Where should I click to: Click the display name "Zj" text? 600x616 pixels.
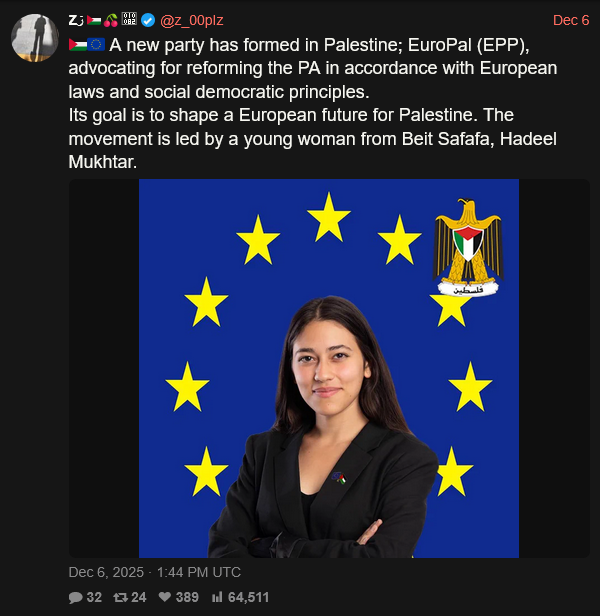tap(76, 20)
